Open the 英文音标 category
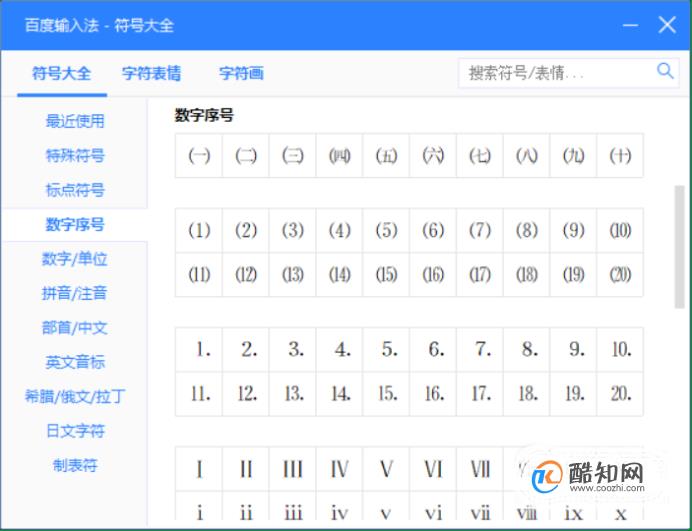 click(x=75, y=362)
